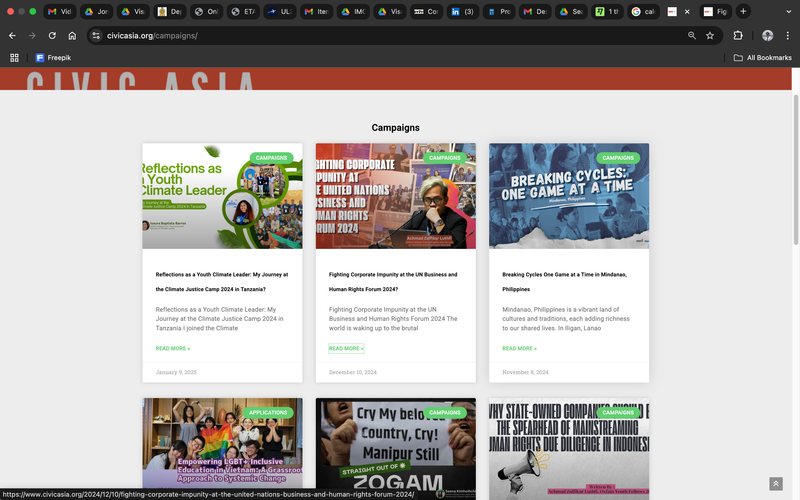Image resolution: width=800 pixels, height=500 pixels.
Task: Open 'Fighting Corporate Impunity at the UN' title
Action: (x=393, y=282)
